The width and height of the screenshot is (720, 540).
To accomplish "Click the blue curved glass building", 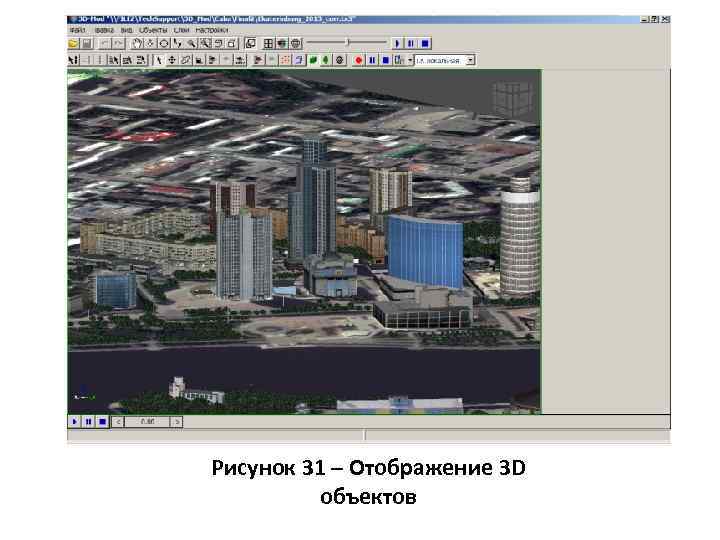I will point(425,251).
